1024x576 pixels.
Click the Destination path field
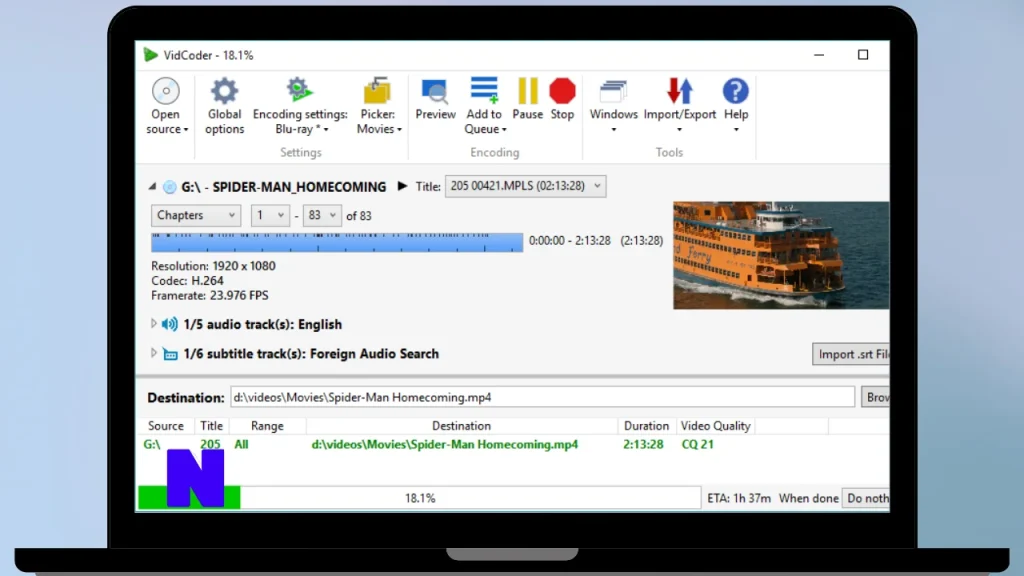point(542,397)
